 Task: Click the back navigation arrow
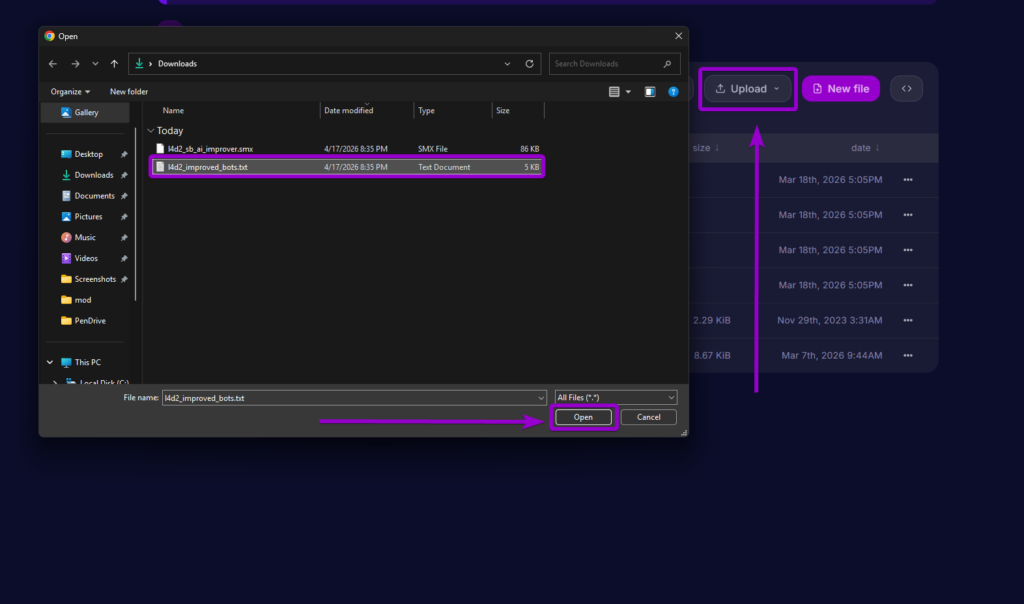52,63
